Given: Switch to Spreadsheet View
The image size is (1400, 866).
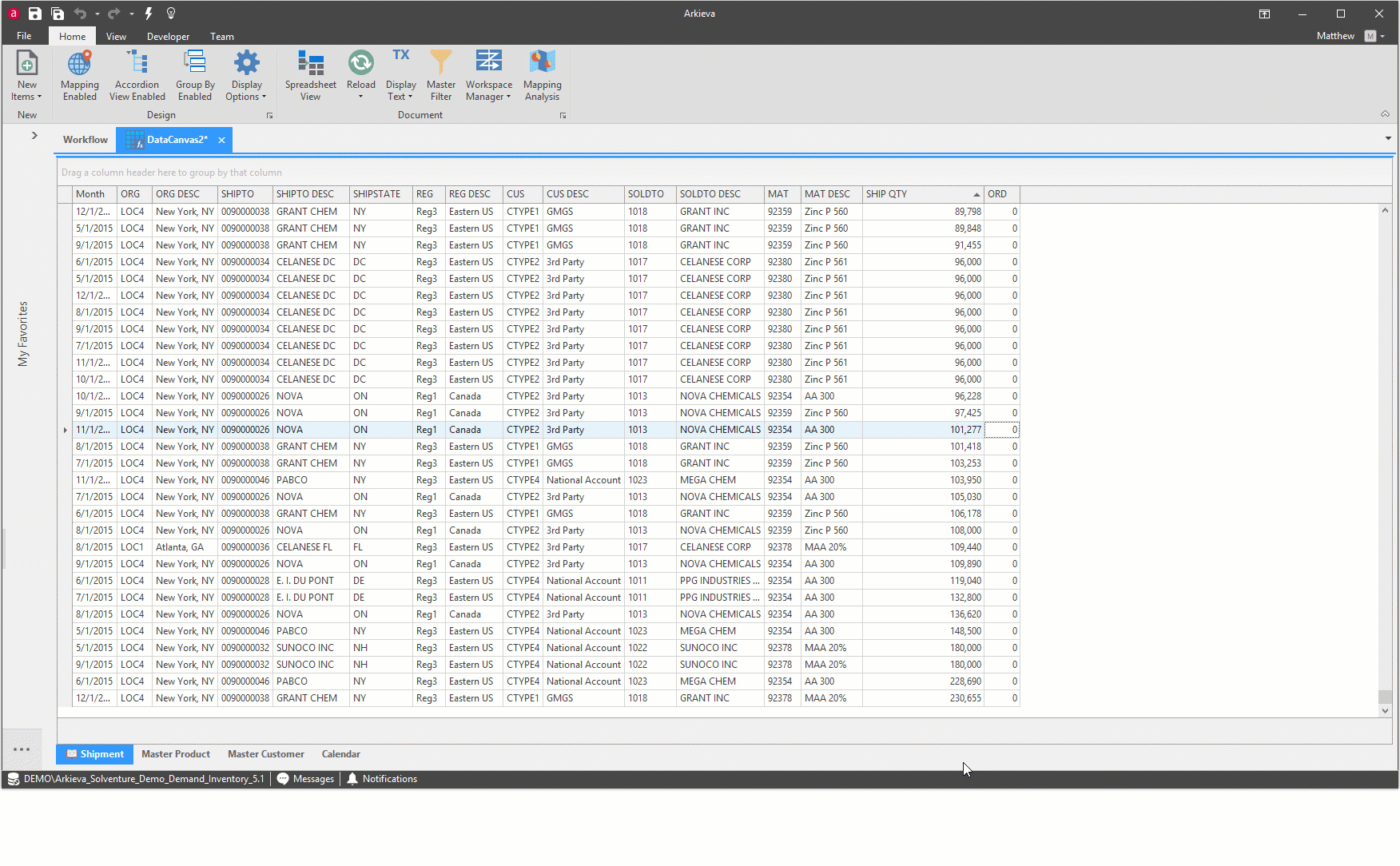Looking at the screenshot, I should tap(310, 75).
